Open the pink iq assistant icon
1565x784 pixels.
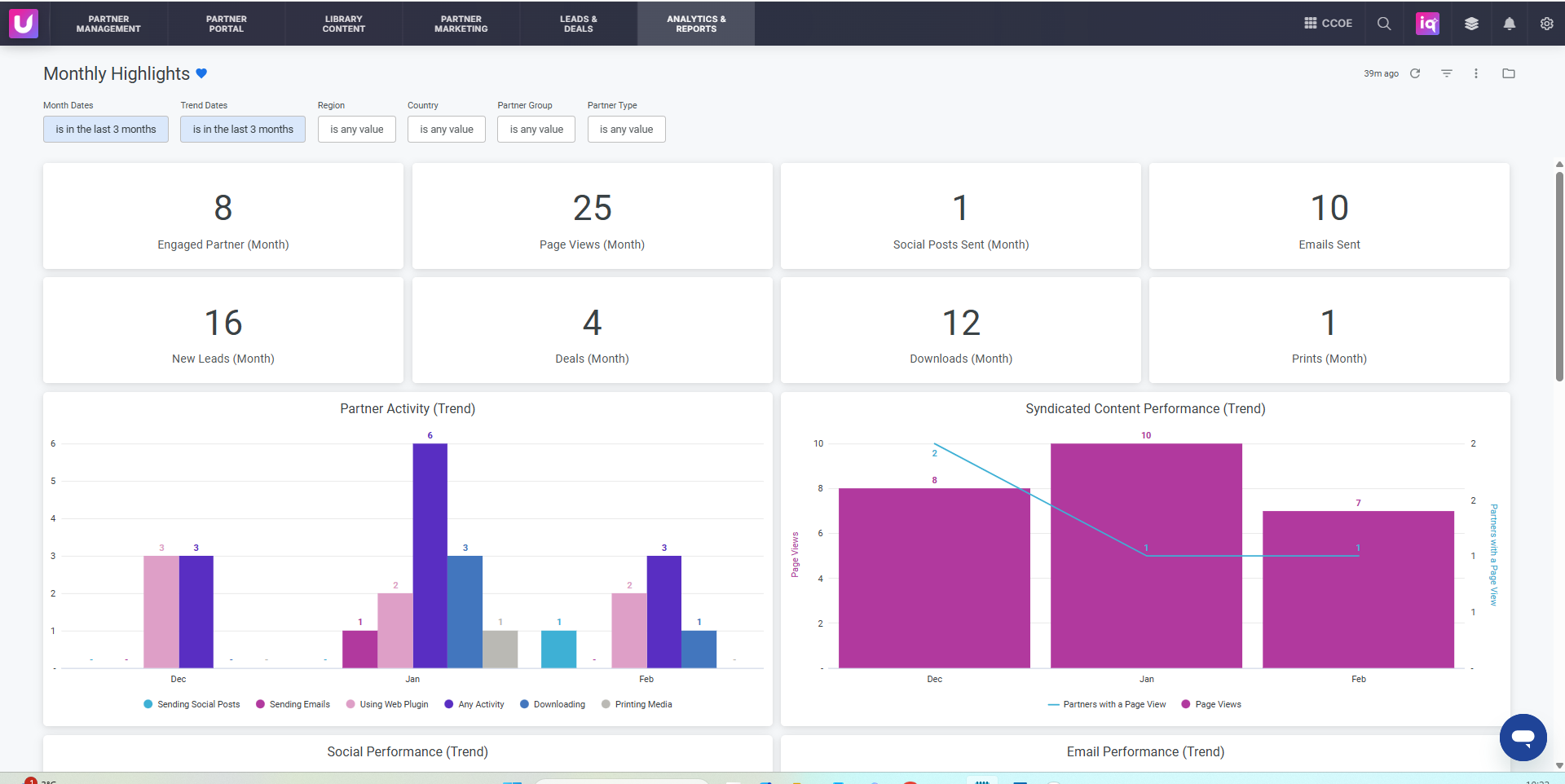[x=1428, y=24]
